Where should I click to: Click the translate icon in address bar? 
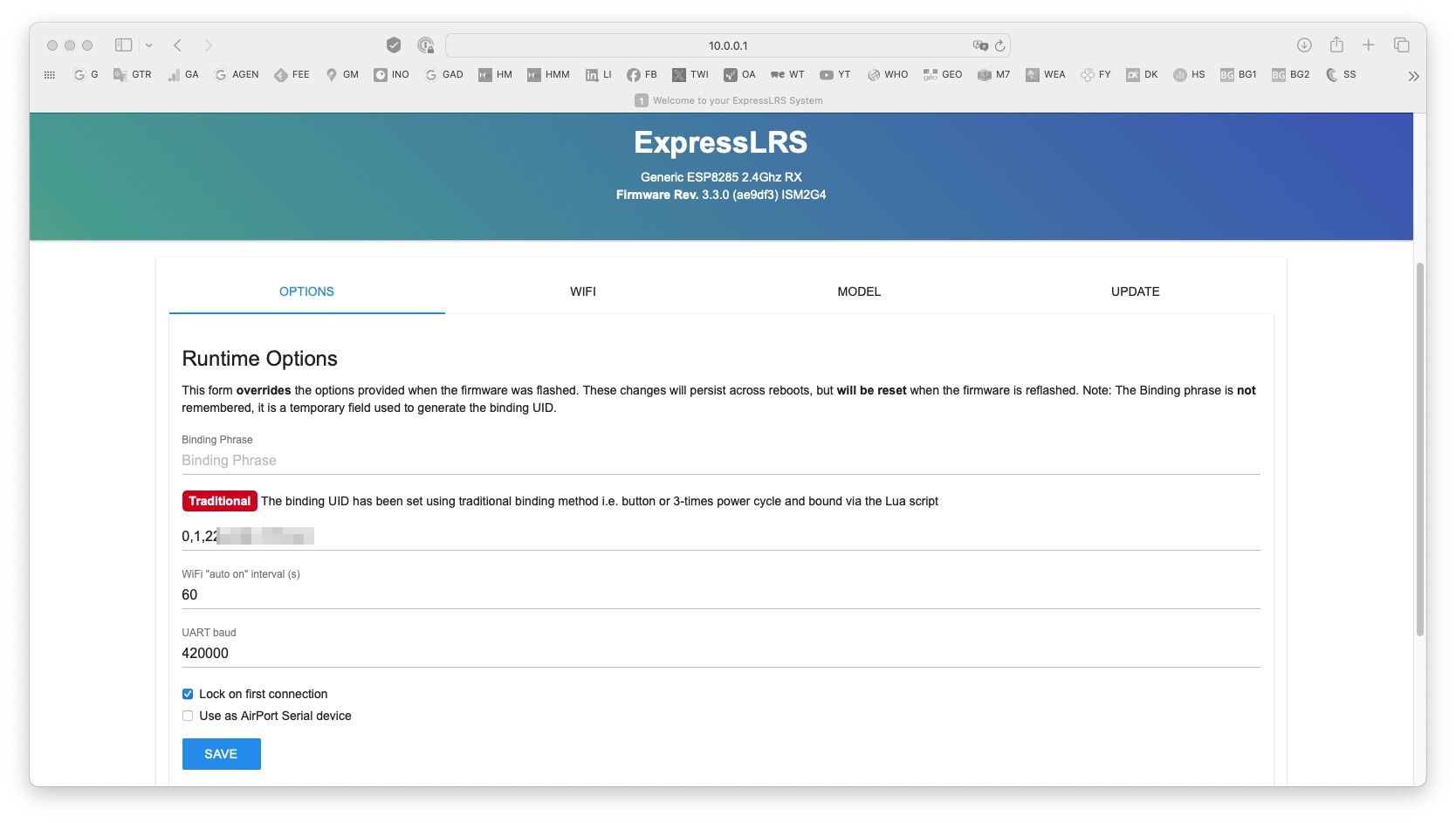(x=980, y=45)
